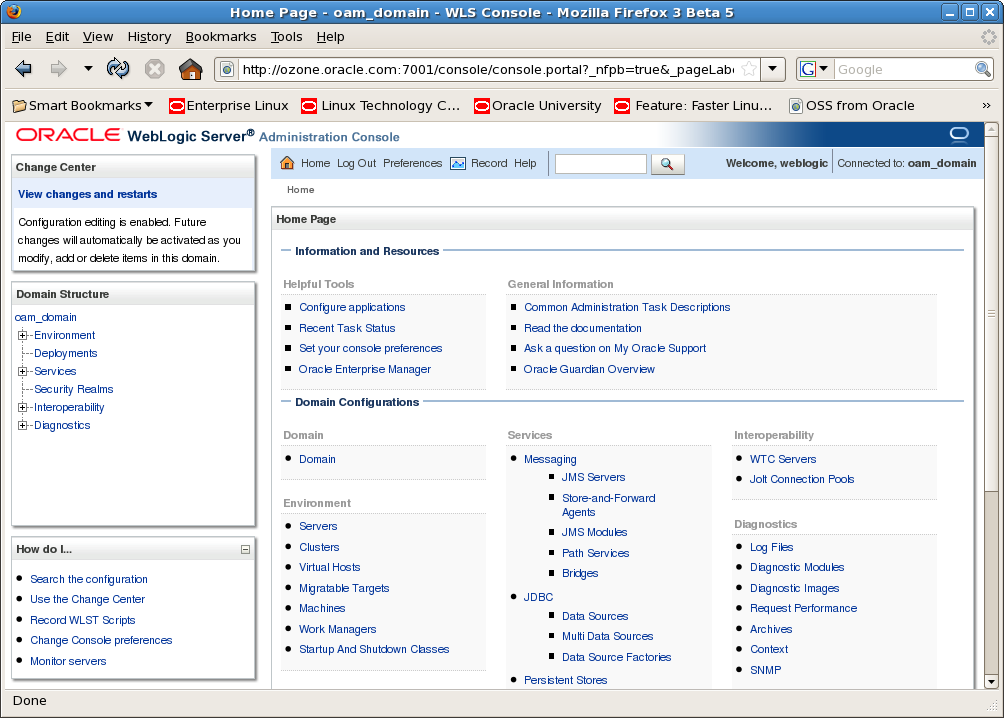Image resolution: width=1004 pixels, height=718 pixels.
Task: Navigate forward with the forward arrow
Action: click(x=57, y=69)
